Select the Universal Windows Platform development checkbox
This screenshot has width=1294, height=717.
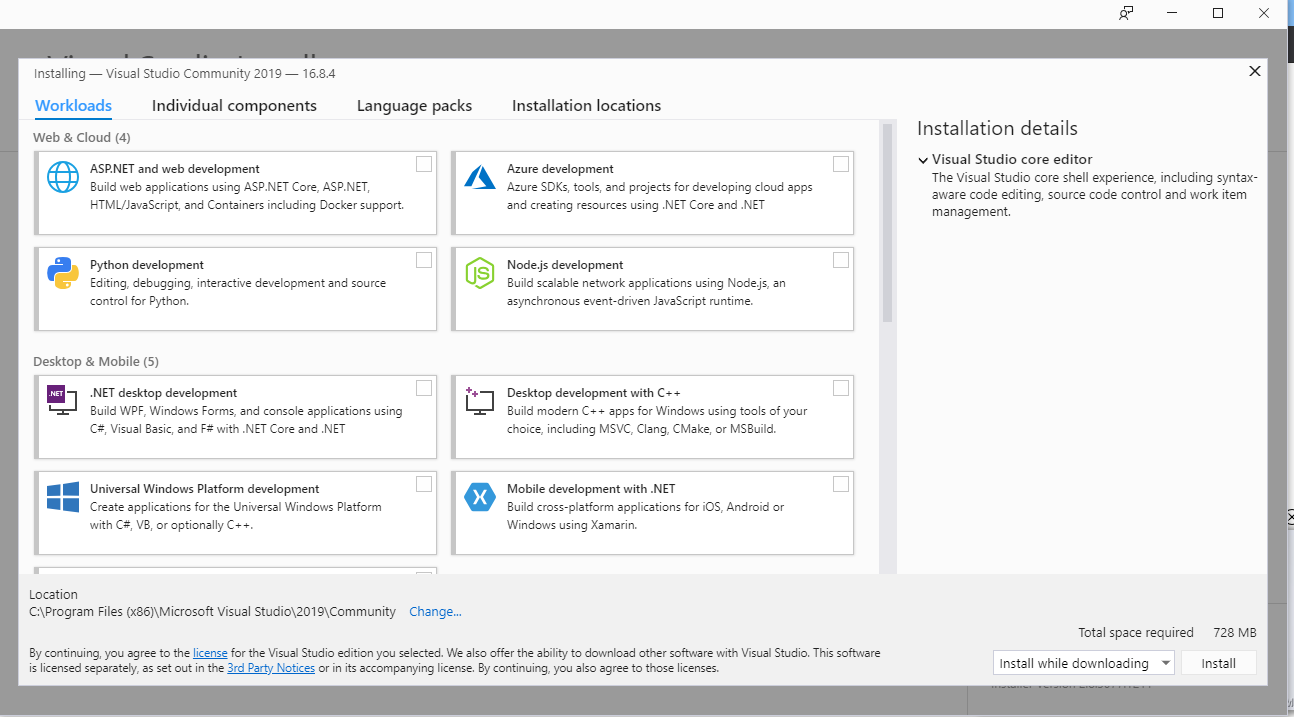(x=424, y=484)
